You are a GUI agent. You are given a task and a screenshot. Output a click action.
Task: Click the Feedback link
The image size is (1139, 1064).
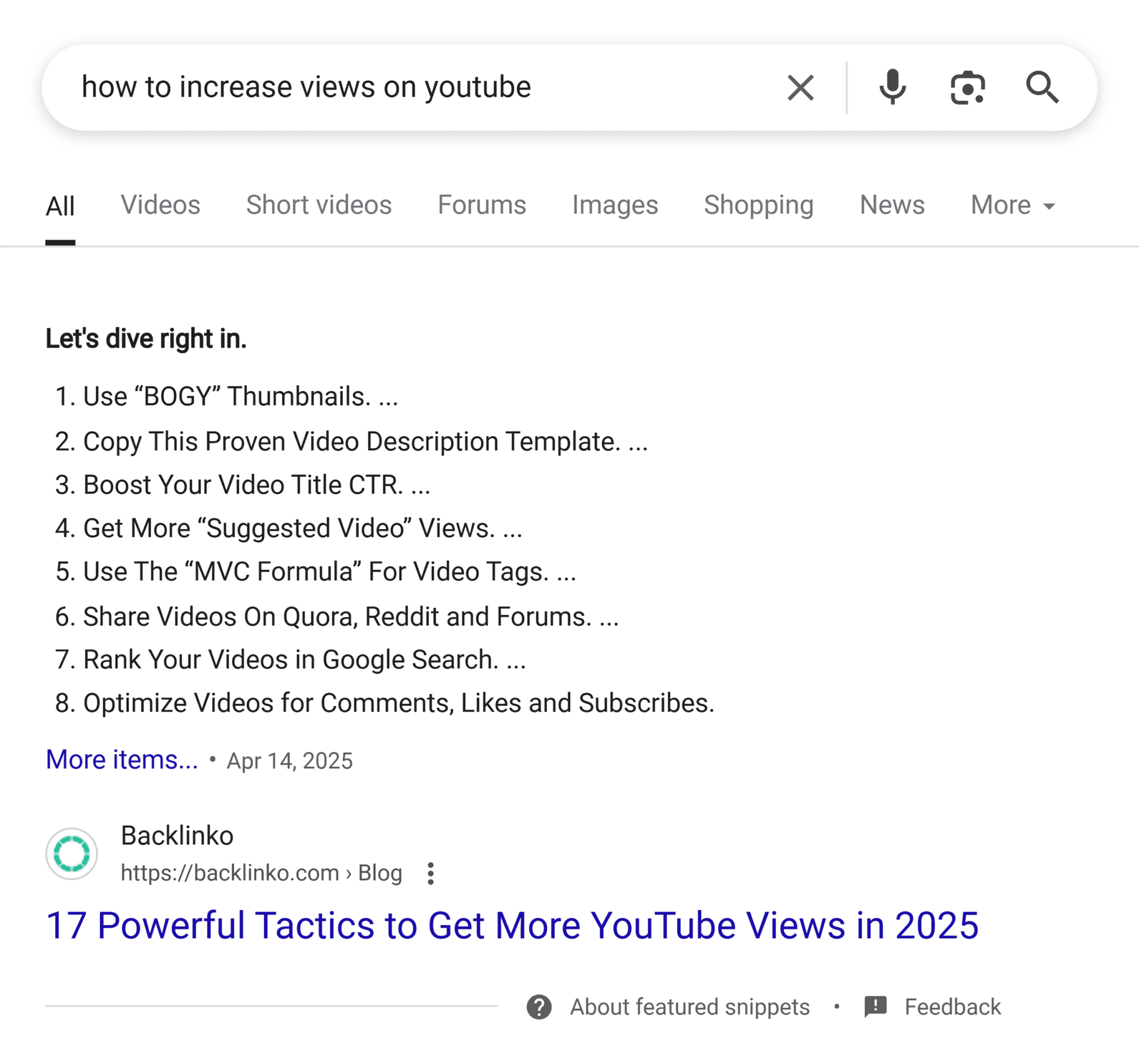(952, 1007)
